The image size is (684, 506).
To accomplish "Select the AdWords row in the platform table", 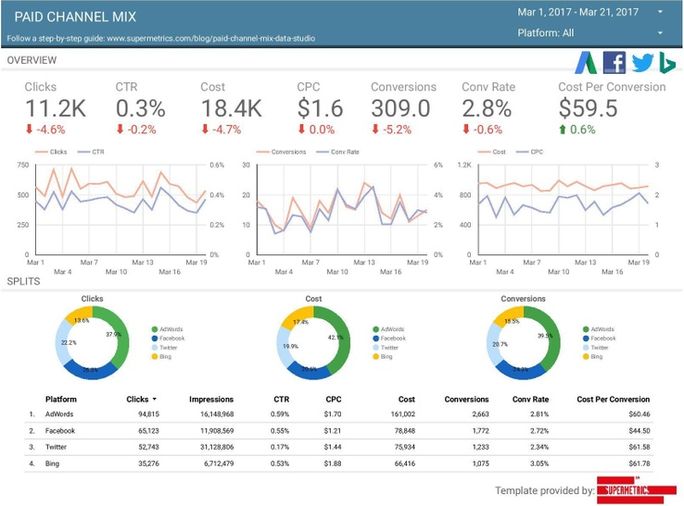I will point(60,413).
